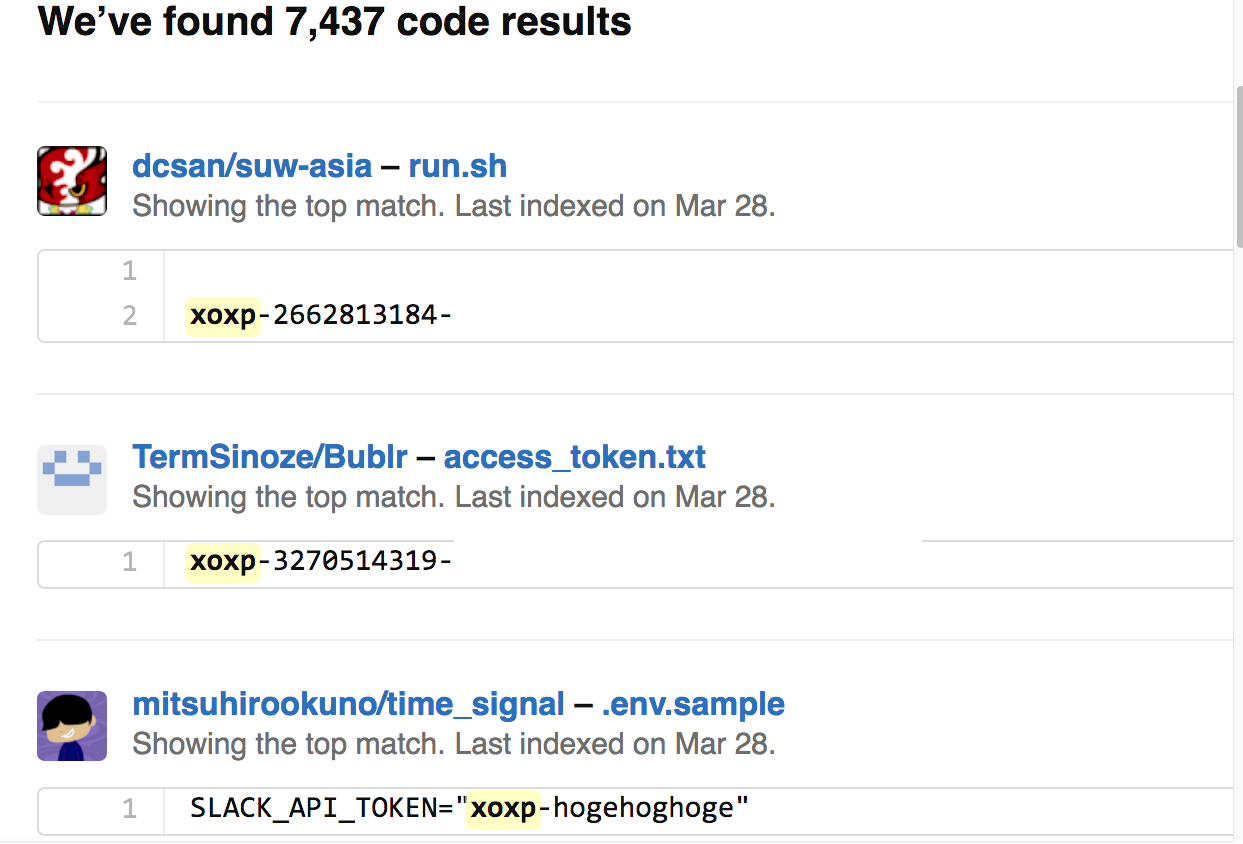Click the highlighted xoxp in SLACK_API_TOKEN line

pyautogui.click(x=504, y=808)
